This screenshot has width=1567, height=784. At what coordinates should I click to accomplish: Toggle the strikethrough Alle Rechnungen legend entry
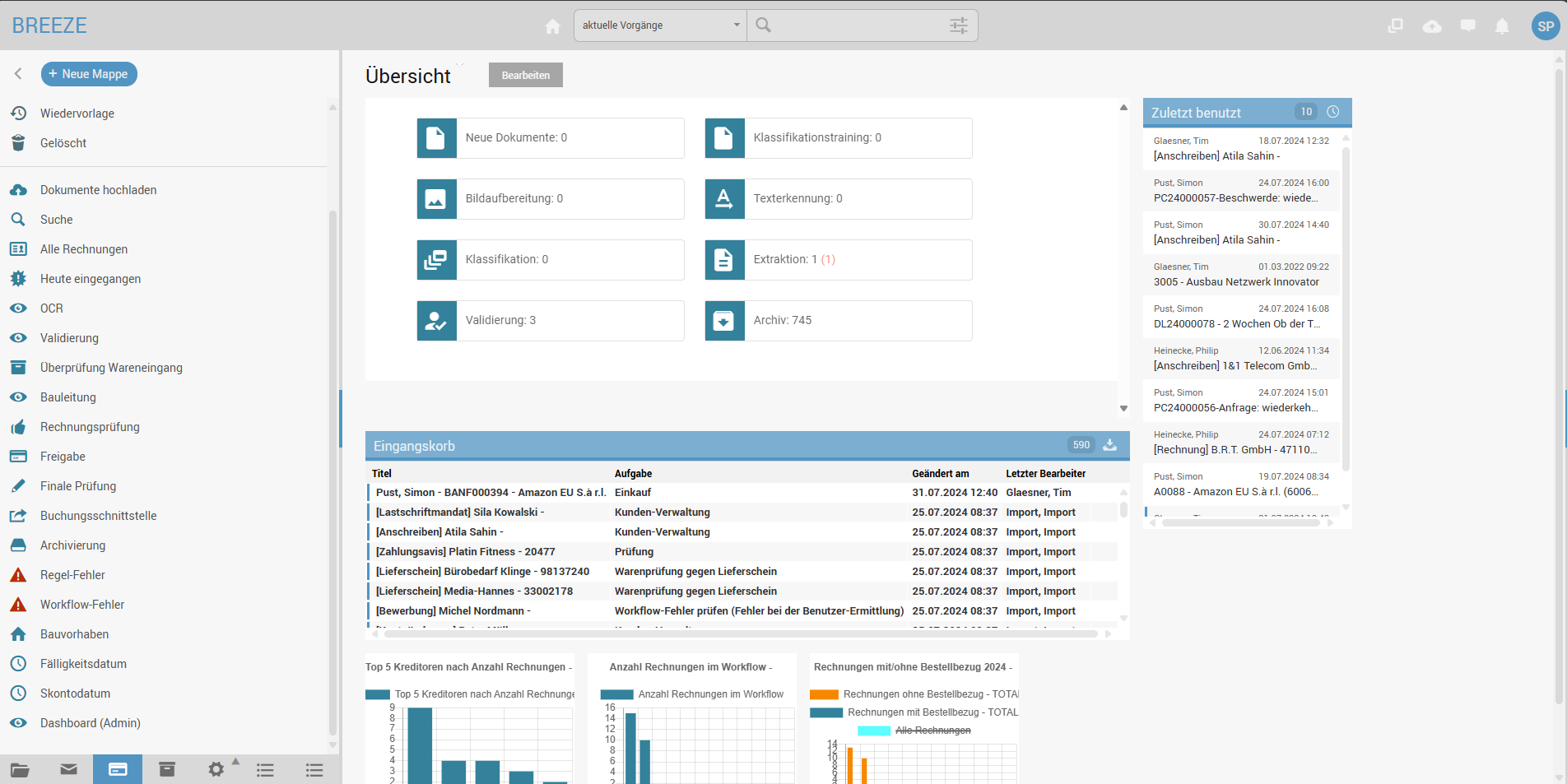click(x=914, y=731)
